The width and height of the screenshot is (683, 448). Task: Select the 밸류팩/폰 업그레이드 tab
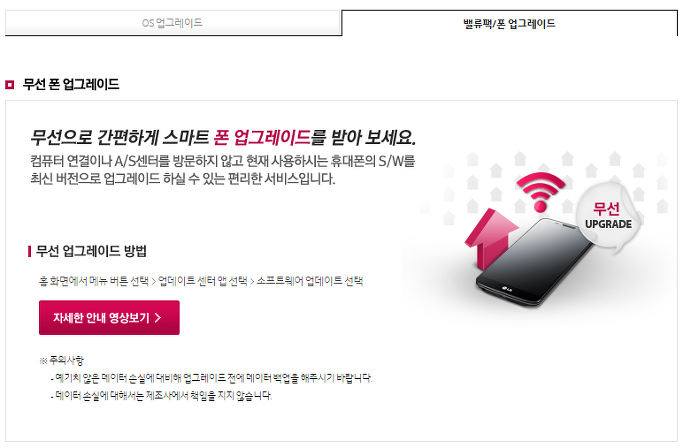click(510, 23)
